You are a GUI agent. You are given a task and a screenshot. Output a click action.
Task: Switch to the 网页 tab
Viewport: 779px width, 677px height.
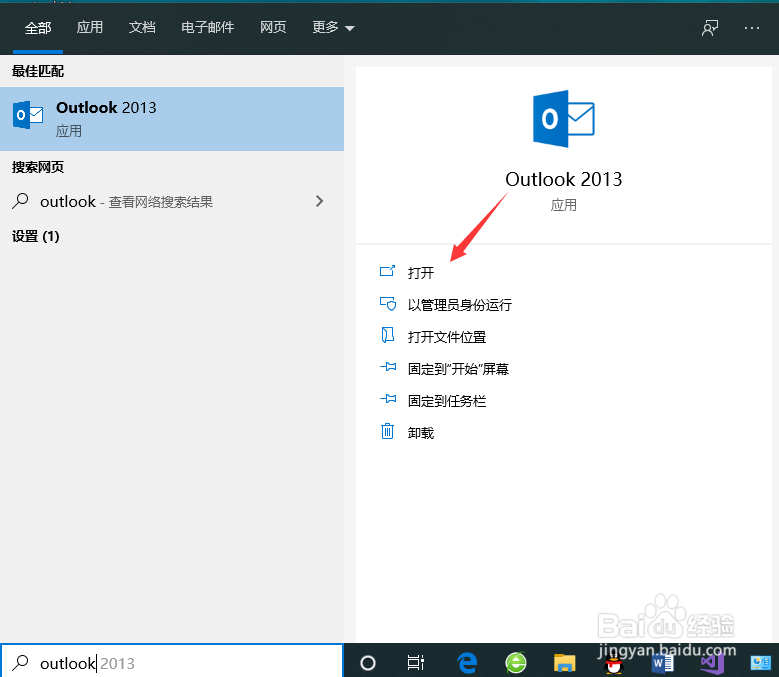pos(273,27)
